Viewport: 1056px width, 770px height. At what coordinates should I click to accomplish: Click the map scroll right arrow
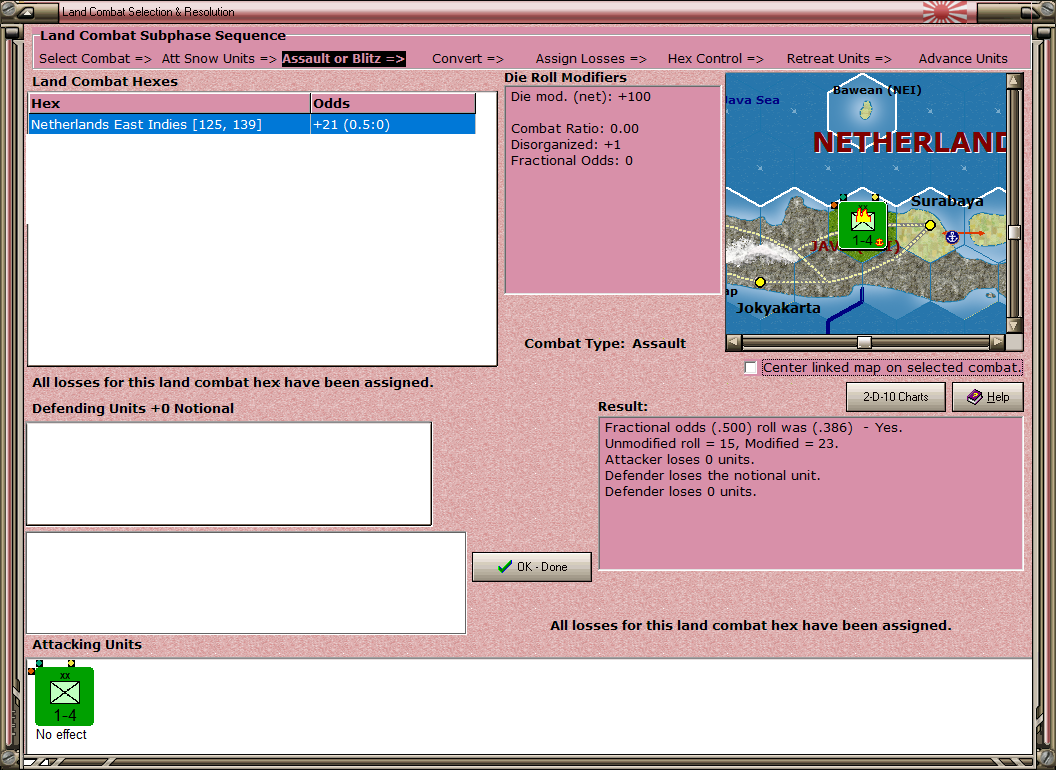[x=997, y=342]
